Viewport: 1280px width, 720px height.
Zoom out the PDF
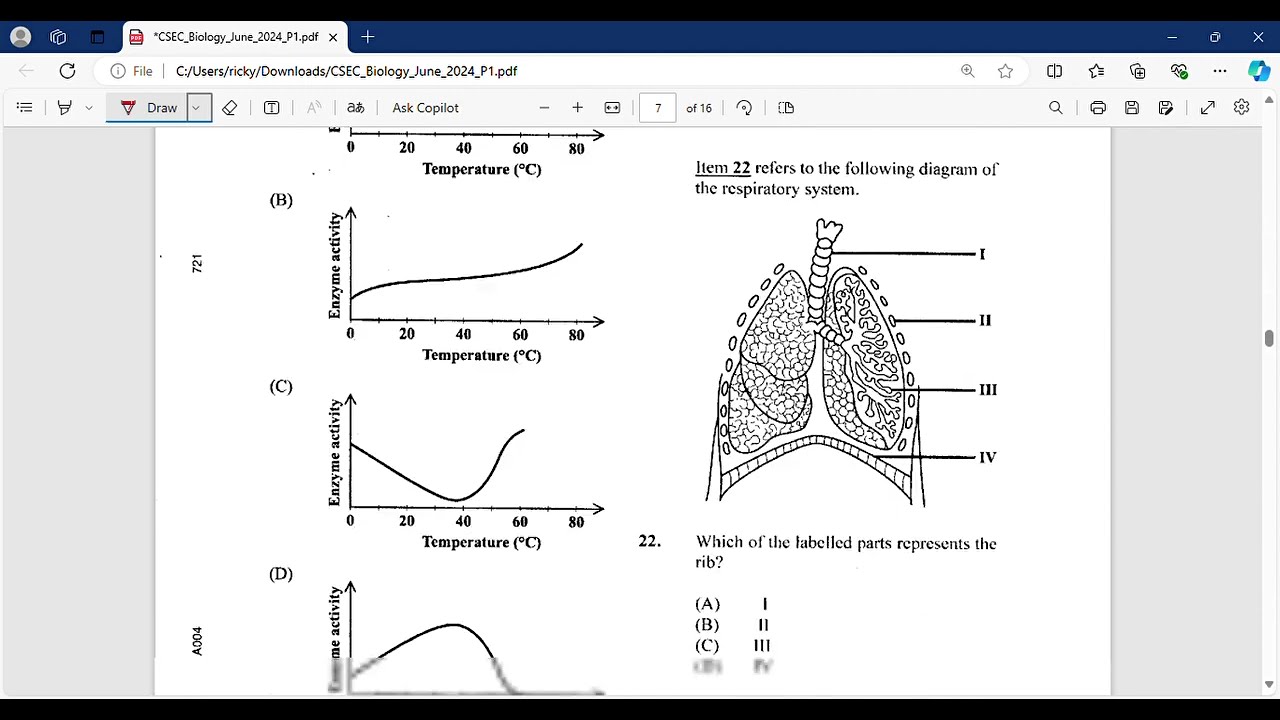click(544, 108)
